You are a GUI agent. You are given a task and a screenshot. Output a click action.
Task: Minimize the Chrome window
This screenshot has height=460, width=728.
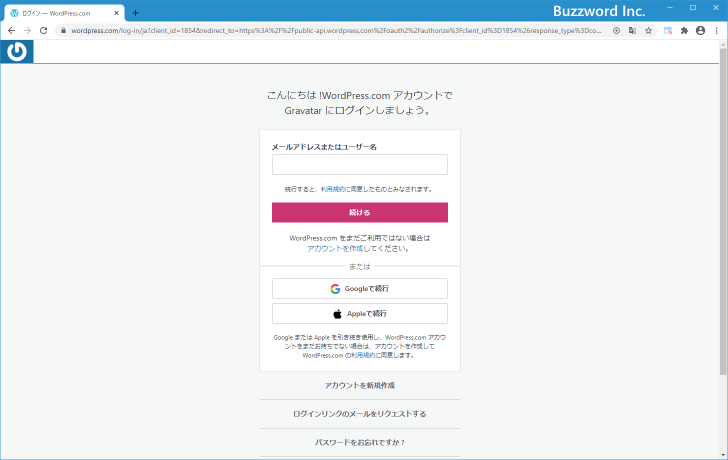(670, 7)
